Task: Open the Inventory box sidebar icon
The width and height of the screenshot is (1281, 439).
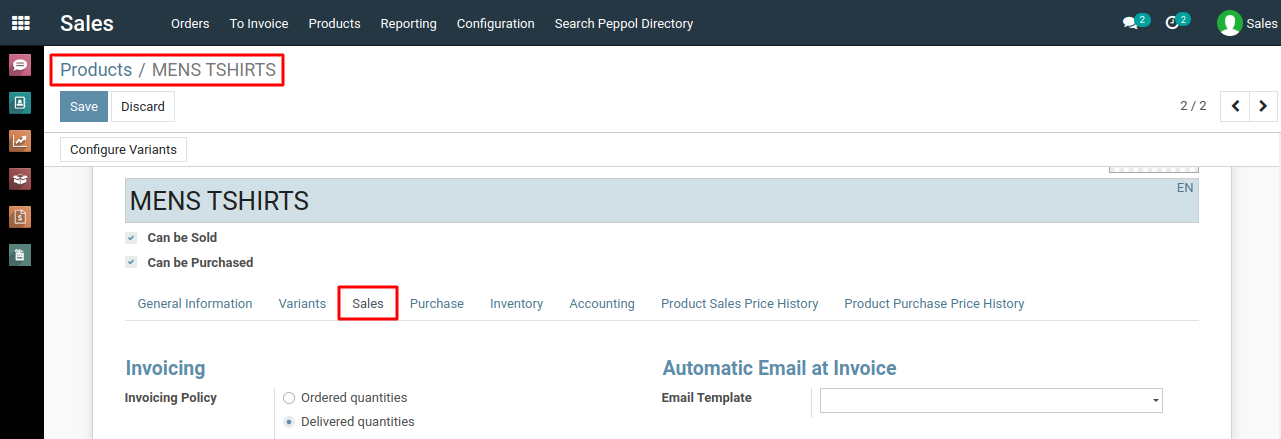Action: [20, 179]
